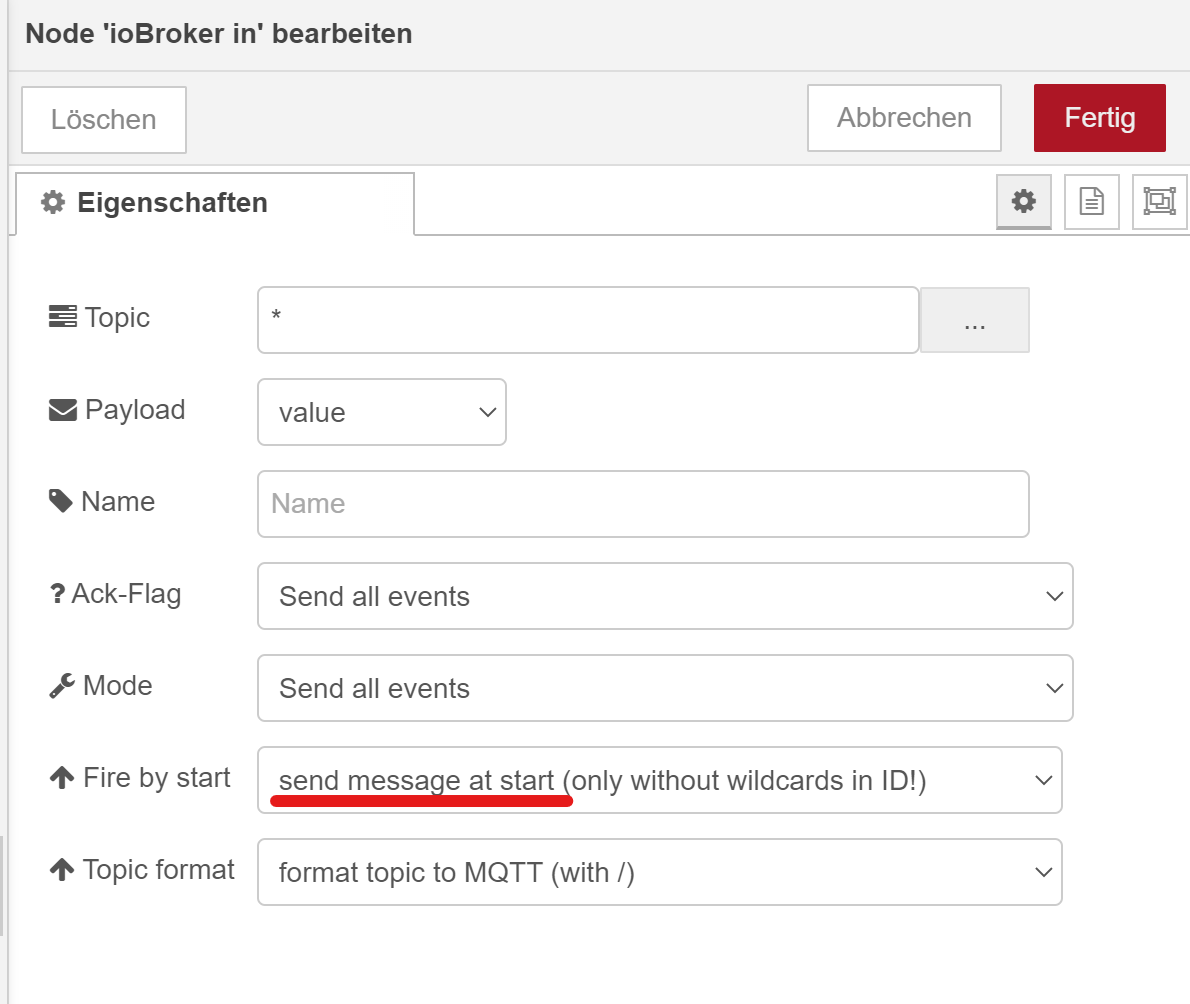Confirm with the Fertig button
Viewport: 1190px width, 1004px height.
[x=1100, y=118]
